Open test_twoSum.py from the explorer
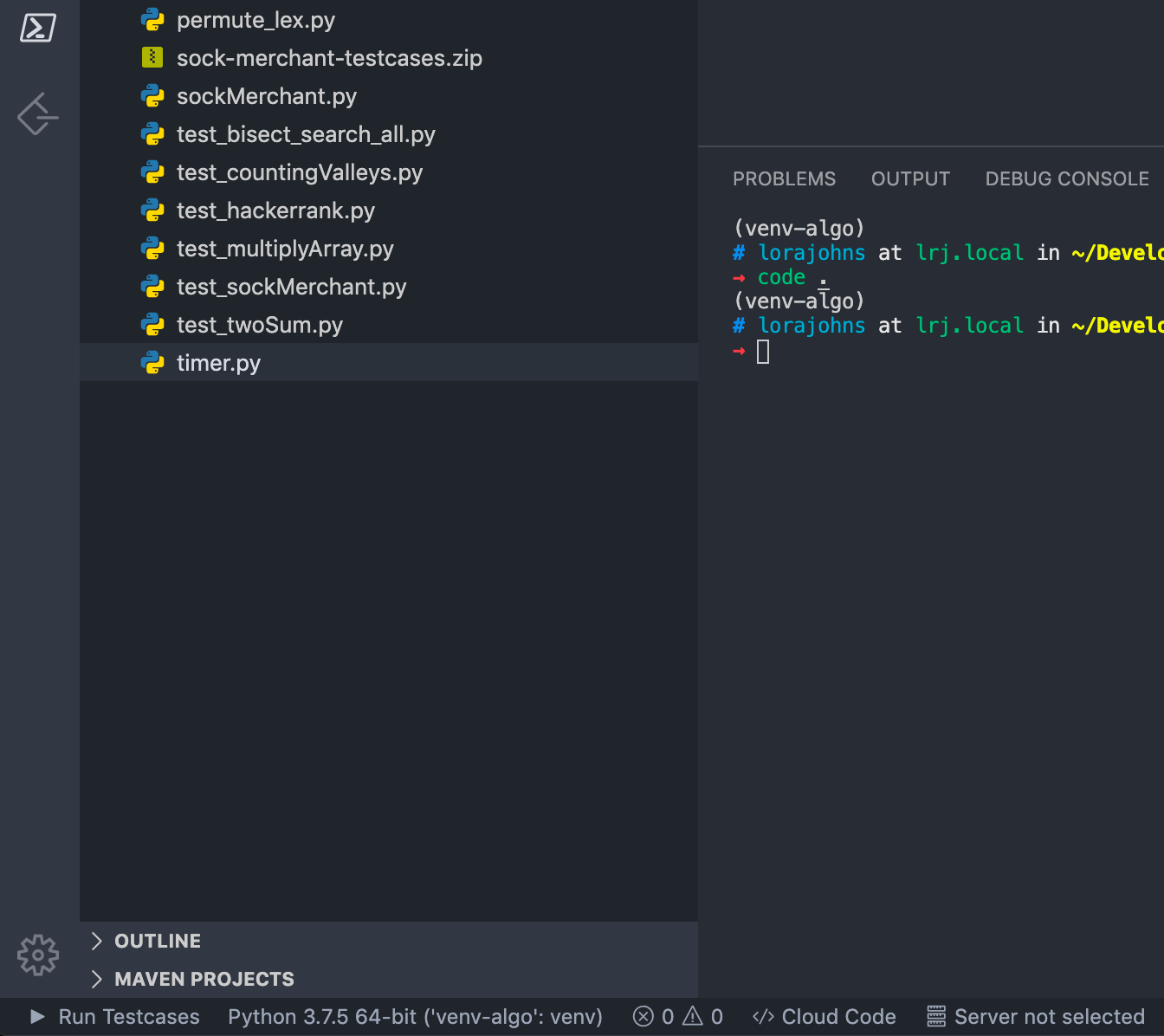1164x1036 pixels. point(260,325)
